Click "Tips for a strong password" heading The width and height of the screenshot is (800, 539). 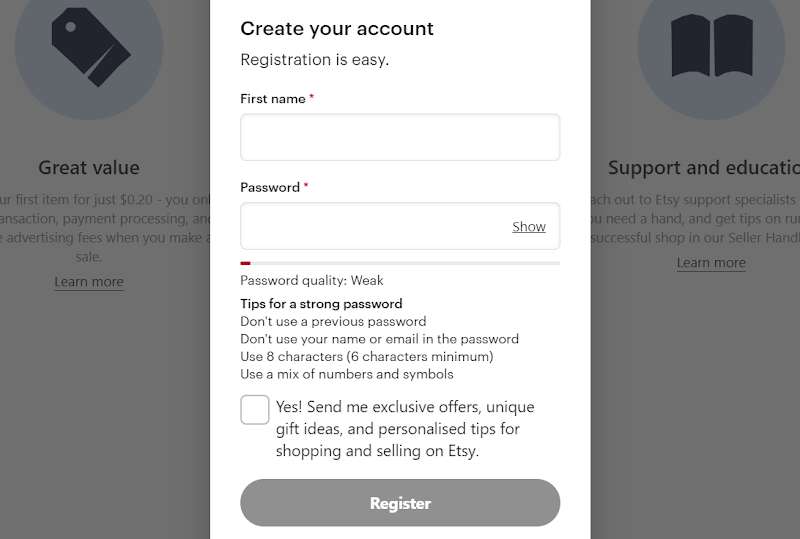321,304
